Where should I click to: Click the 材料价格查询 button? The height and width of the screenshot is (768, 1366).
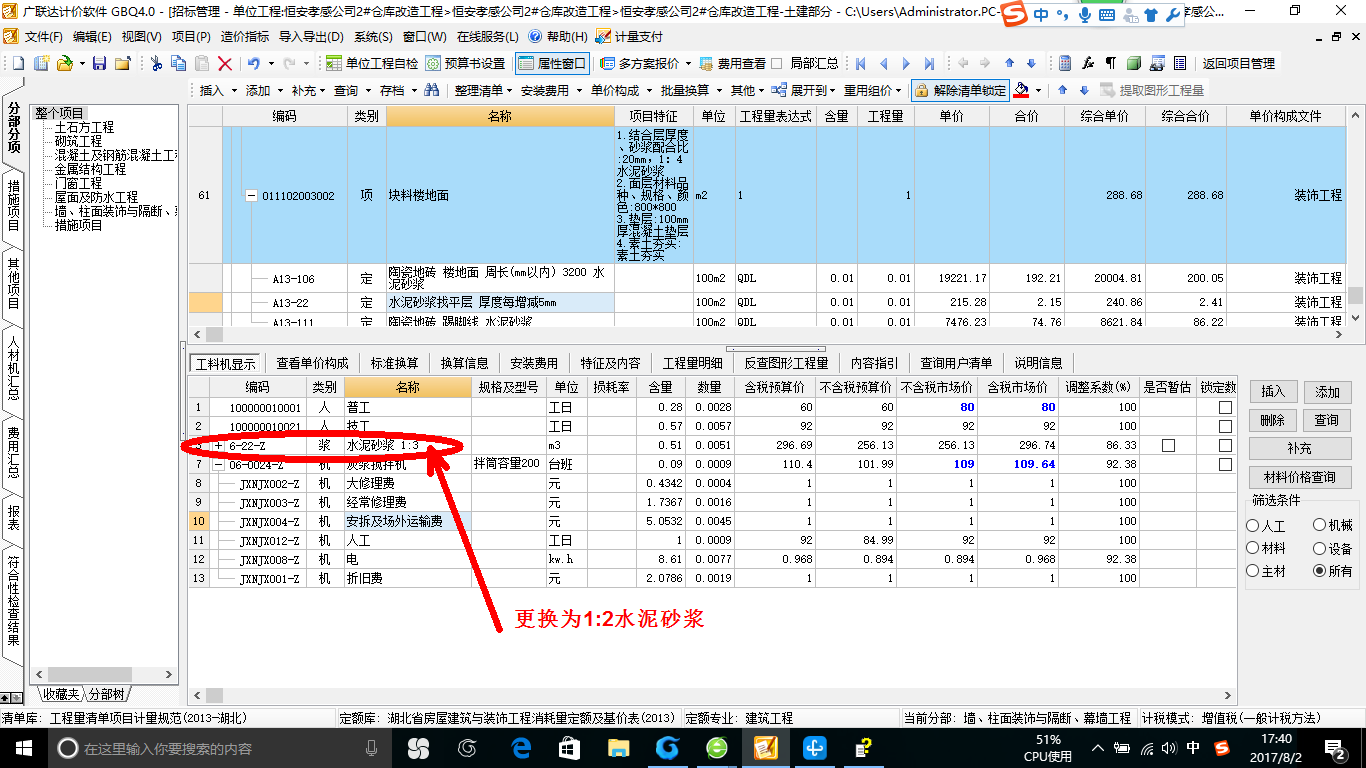[x=1300, y=477]
